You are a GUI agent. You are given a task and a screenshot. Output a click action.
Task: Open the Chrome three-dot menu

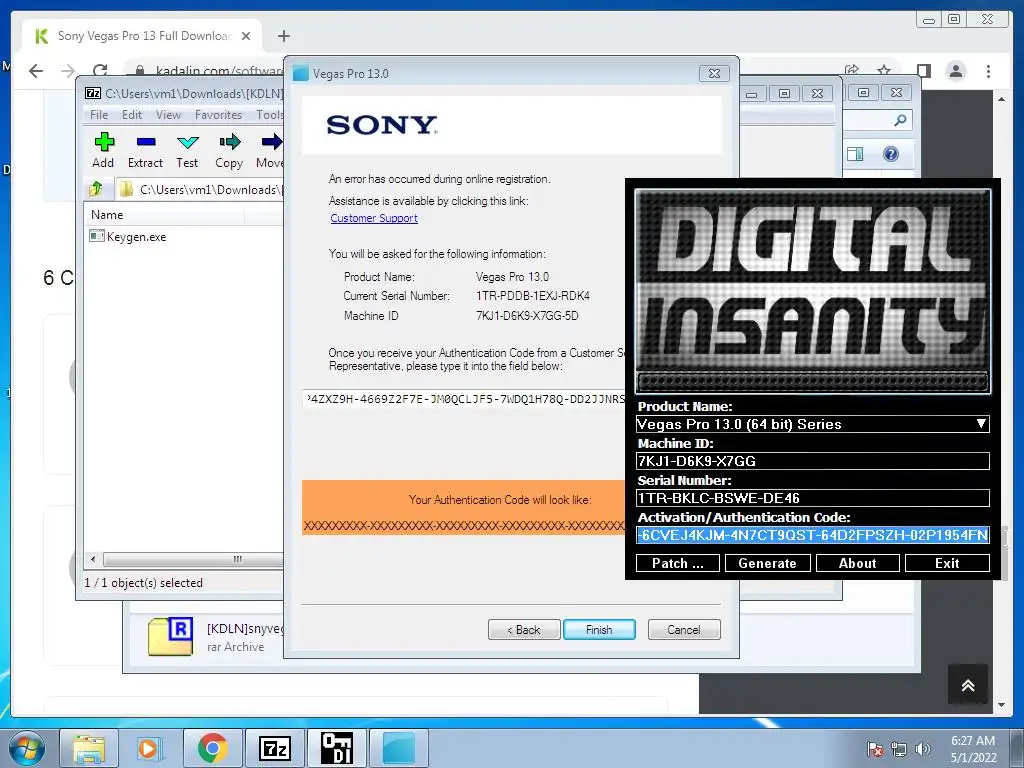coord(988,71)
